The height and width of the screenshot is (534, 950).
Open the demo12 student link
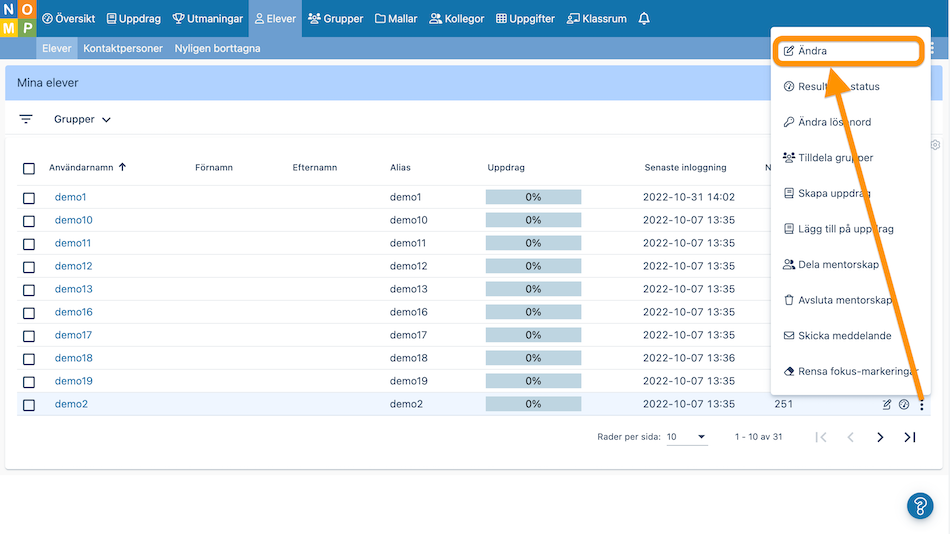tap(73, 266)
